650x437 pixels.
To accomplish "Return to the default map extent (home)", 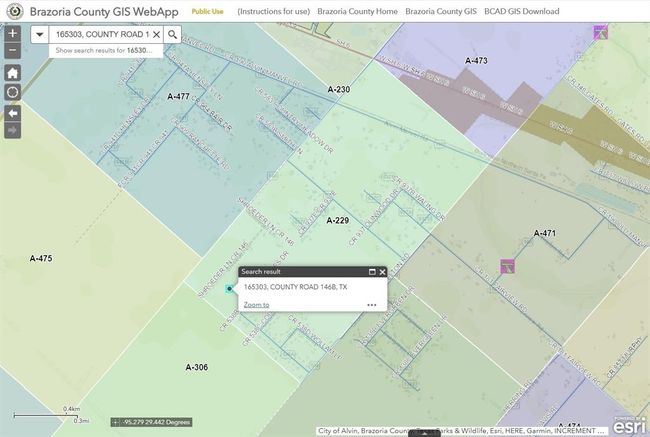I will pos(12,73).
